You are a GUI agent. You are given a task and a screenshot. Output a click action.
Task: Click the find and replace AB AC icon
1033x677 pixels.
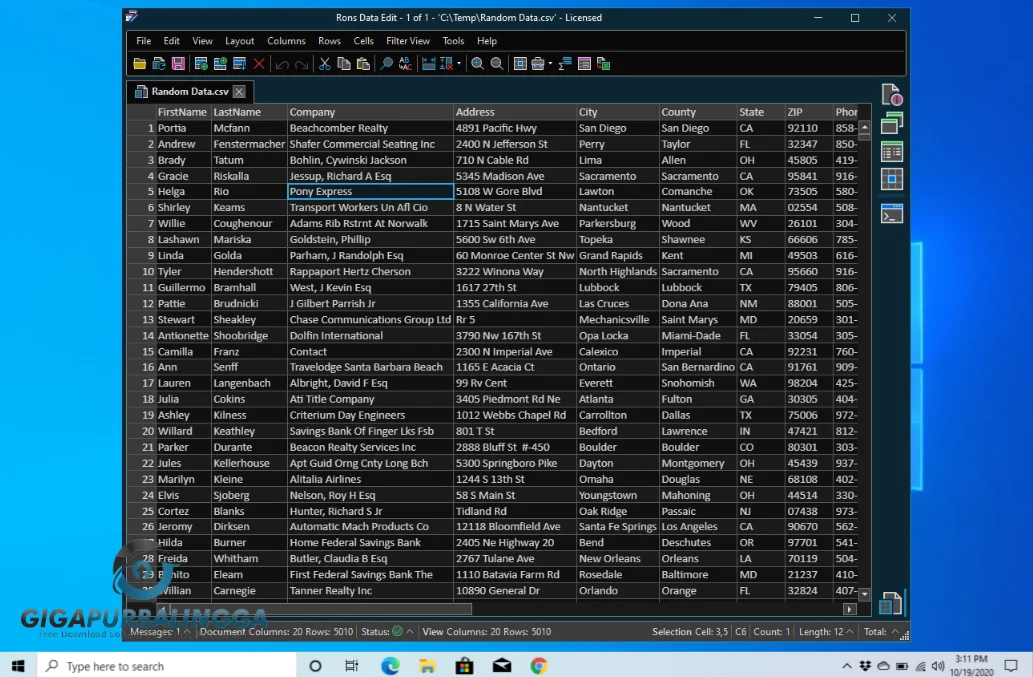point(405,64)
